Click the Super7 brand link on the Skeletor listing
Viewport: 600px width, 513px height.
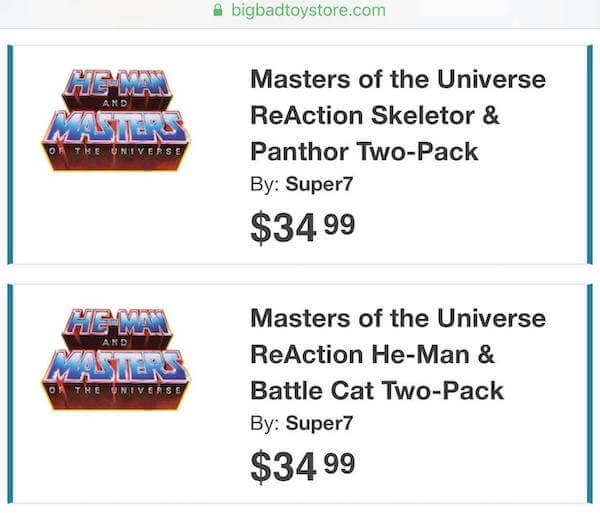319,184
